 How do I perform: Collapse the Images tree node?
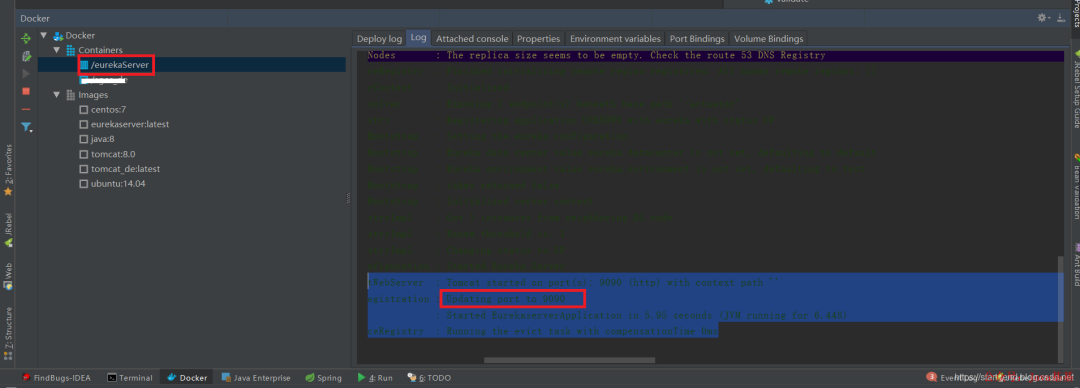pyautogui.click(x=56, y=95)
